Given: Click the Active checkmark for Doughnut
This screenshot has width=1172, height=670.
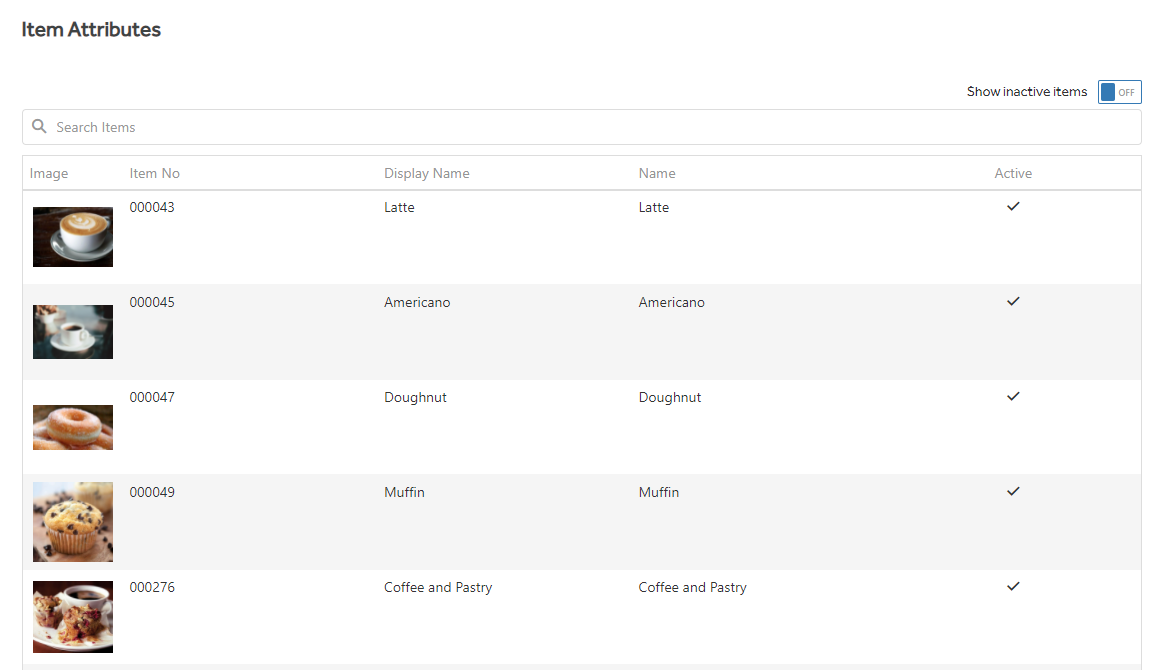Looking at the screenshot, I should pyautogui.click(x=1013, y=396).
